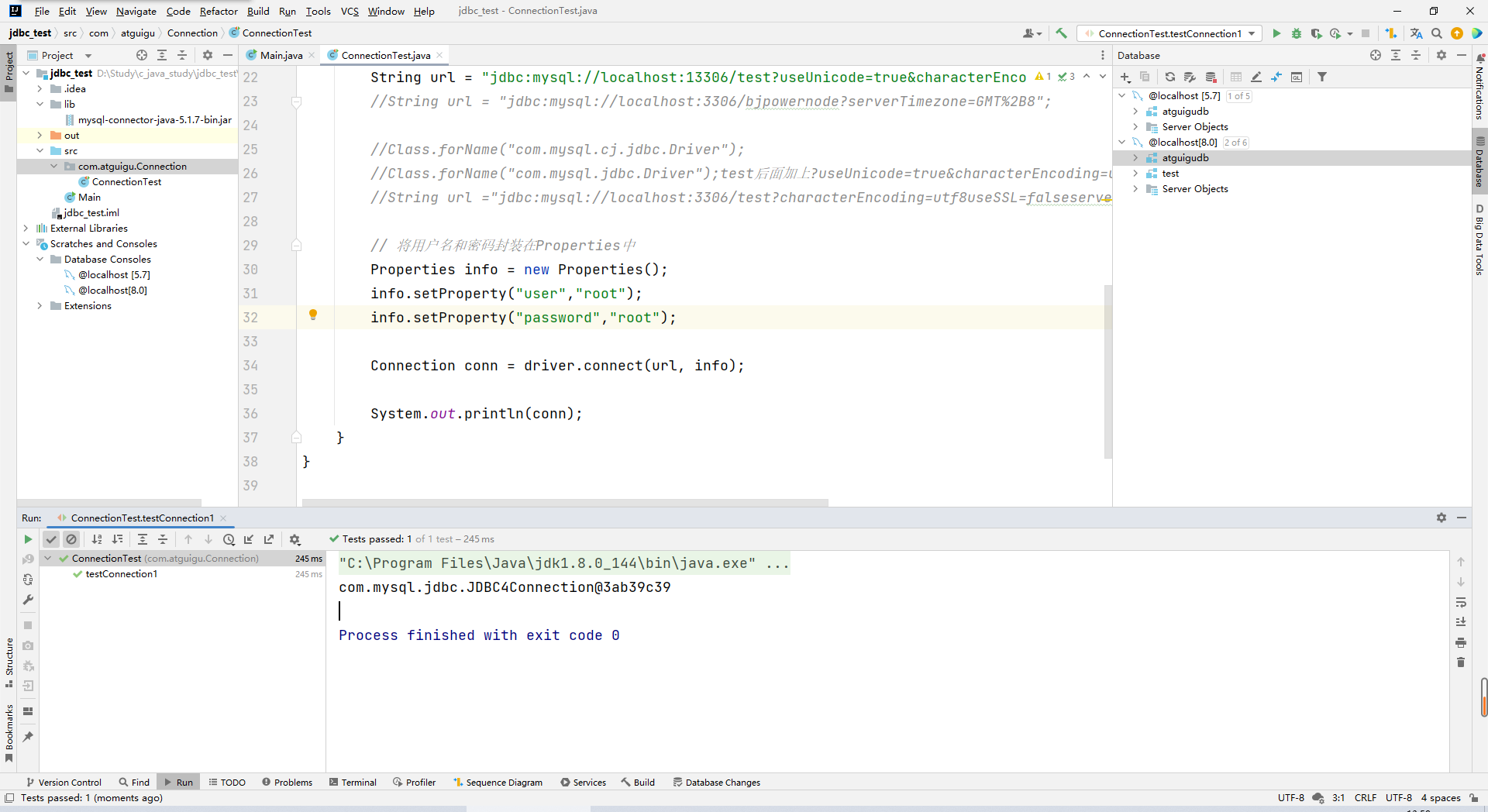Clear console output with the trash icon
The height and width of the screenshot is (812, 1488).
point(1461,662)
